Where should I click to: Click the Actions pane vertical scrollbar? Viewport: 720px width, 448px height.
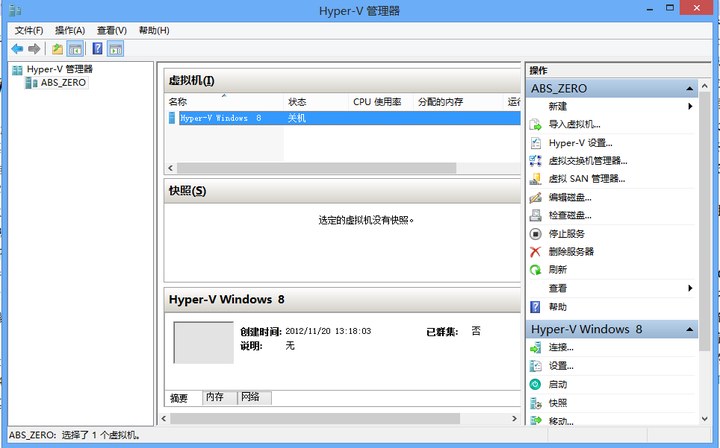[x=705, y=221]
